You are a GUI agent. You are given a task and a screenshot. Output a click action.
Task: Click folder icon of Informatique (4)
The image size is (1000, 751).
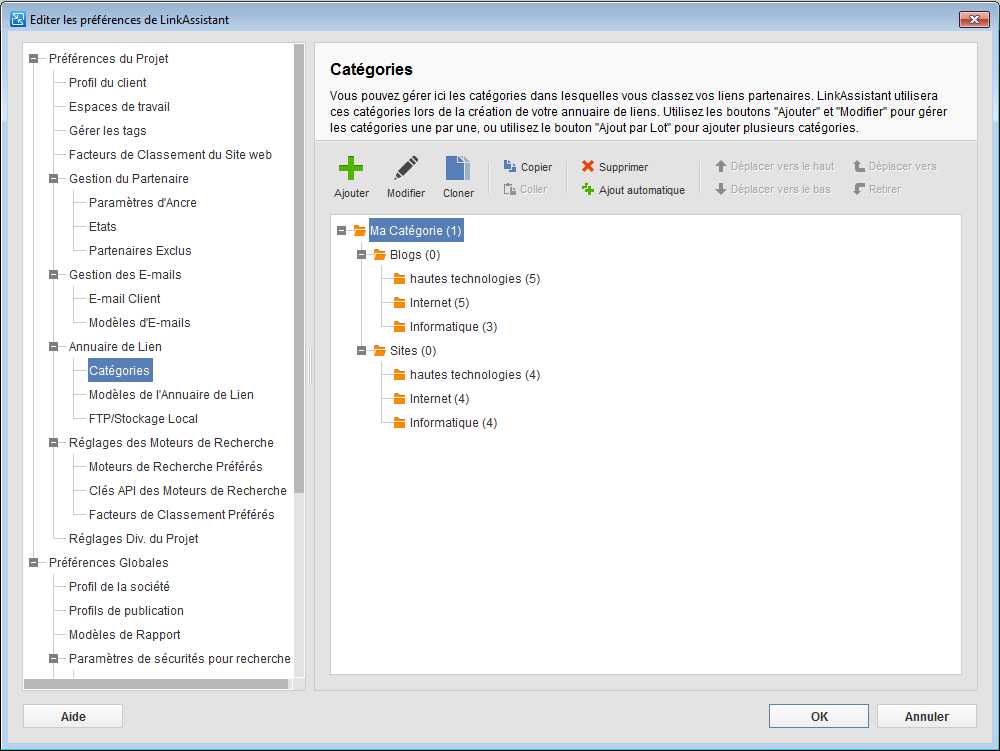(x=400, y=423)
